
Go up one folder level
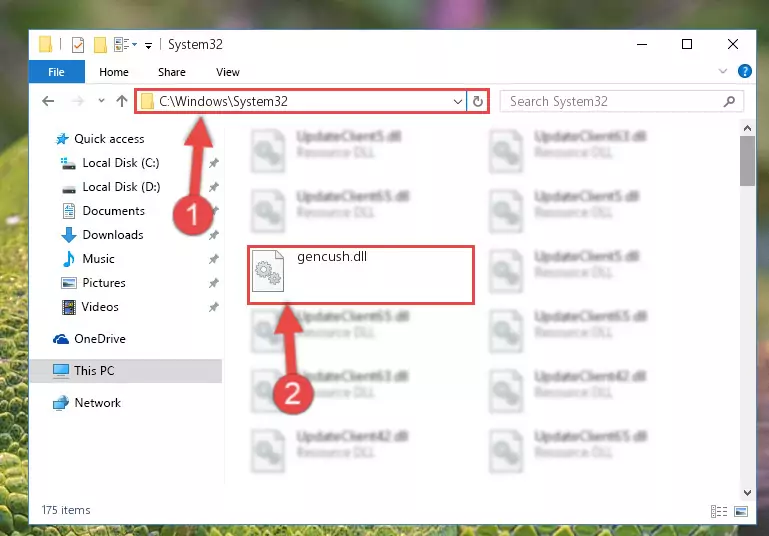(x=122, y=101)
